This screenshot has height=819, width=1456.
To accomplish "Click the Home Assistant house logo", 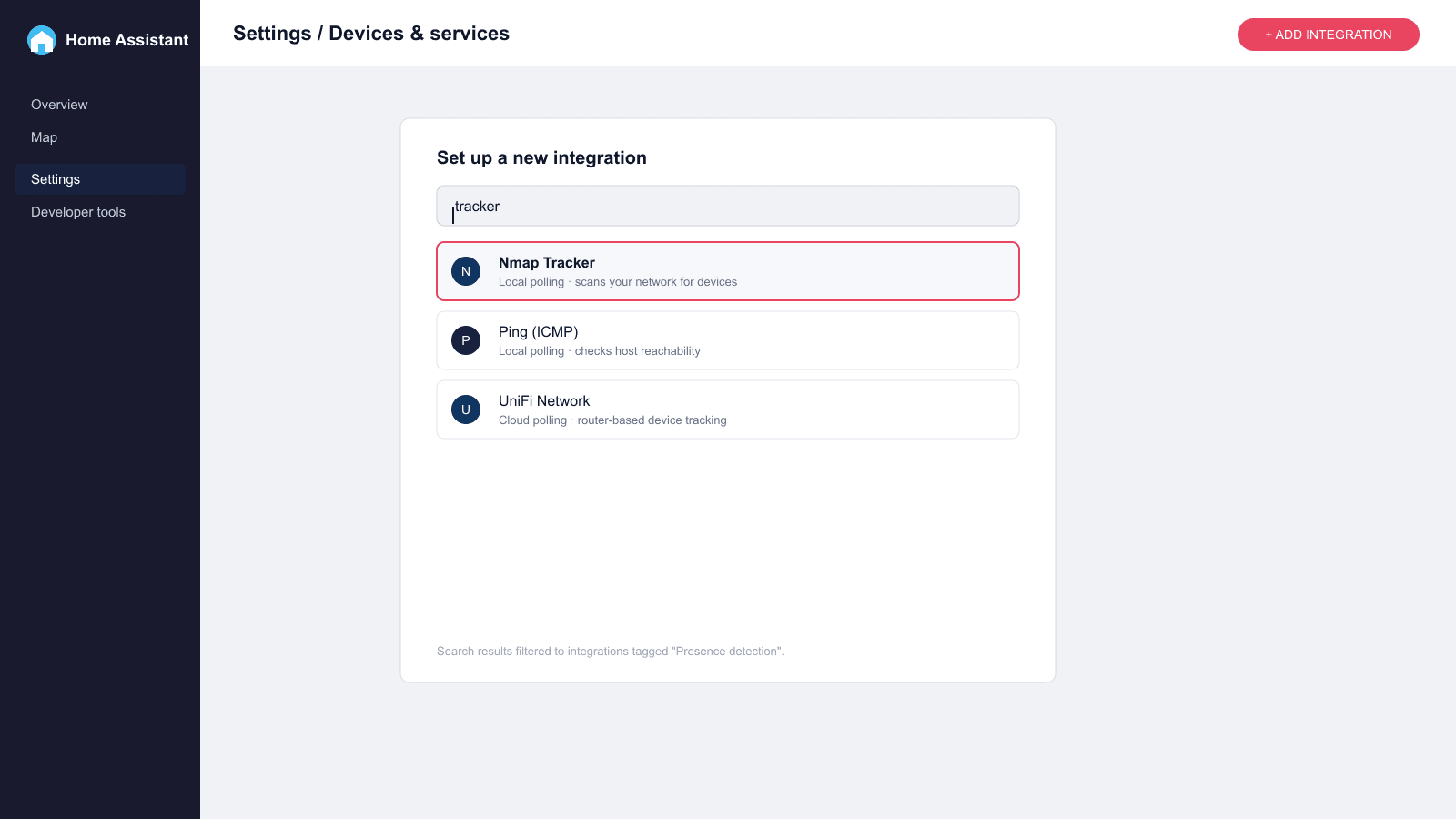I will tap(42, 40).
